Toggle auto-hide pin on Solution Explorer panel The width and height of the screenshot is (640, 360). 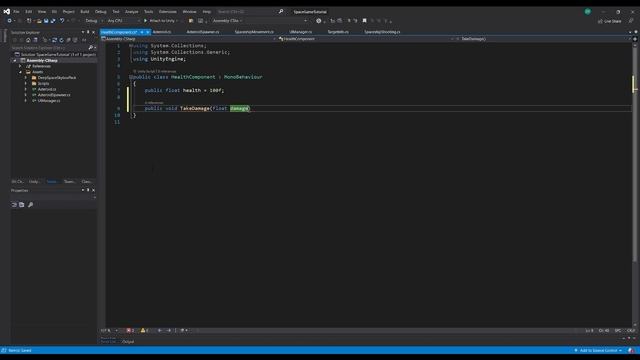[x=88, y=32]
